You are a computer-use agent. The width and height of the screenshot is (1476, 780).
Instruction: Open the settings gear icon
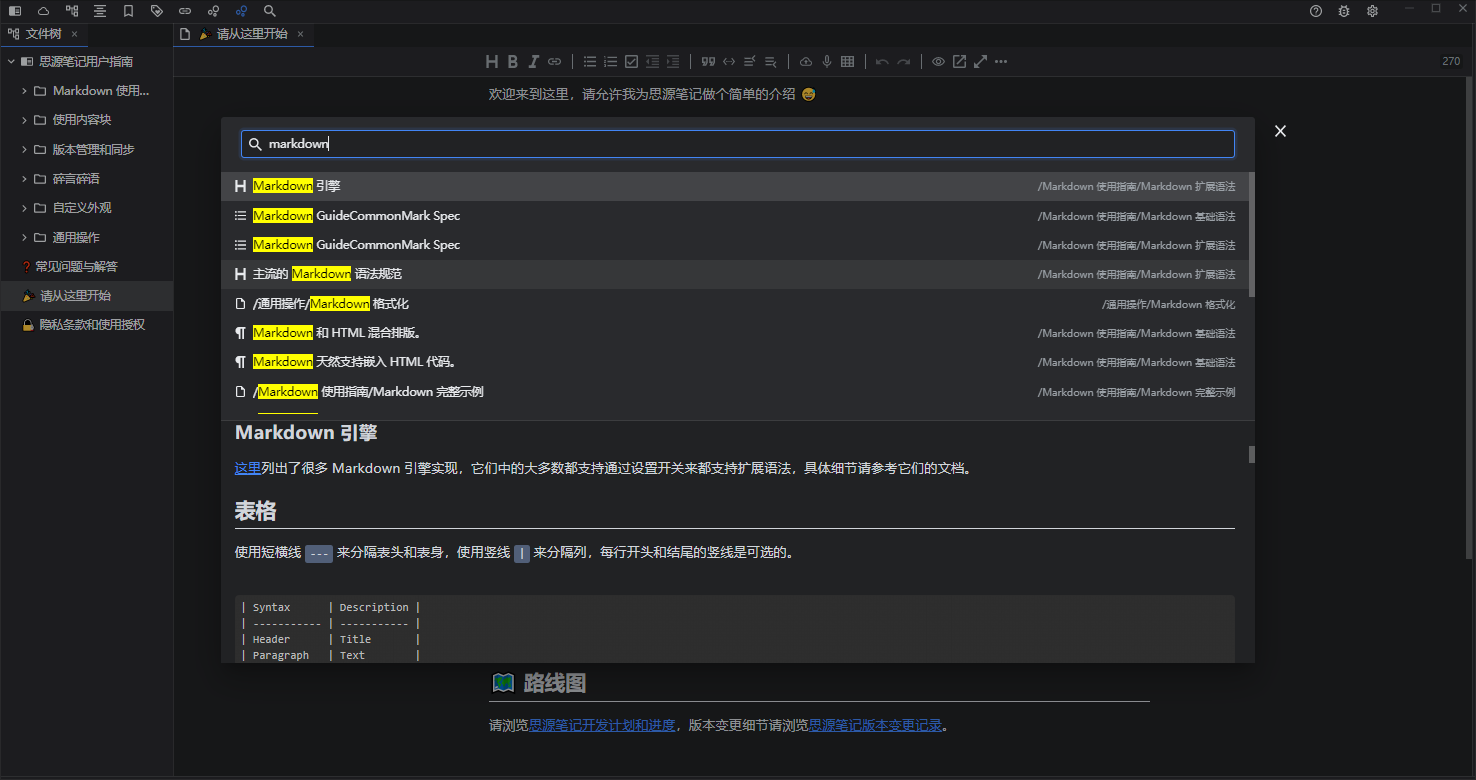coord(1372,11)
